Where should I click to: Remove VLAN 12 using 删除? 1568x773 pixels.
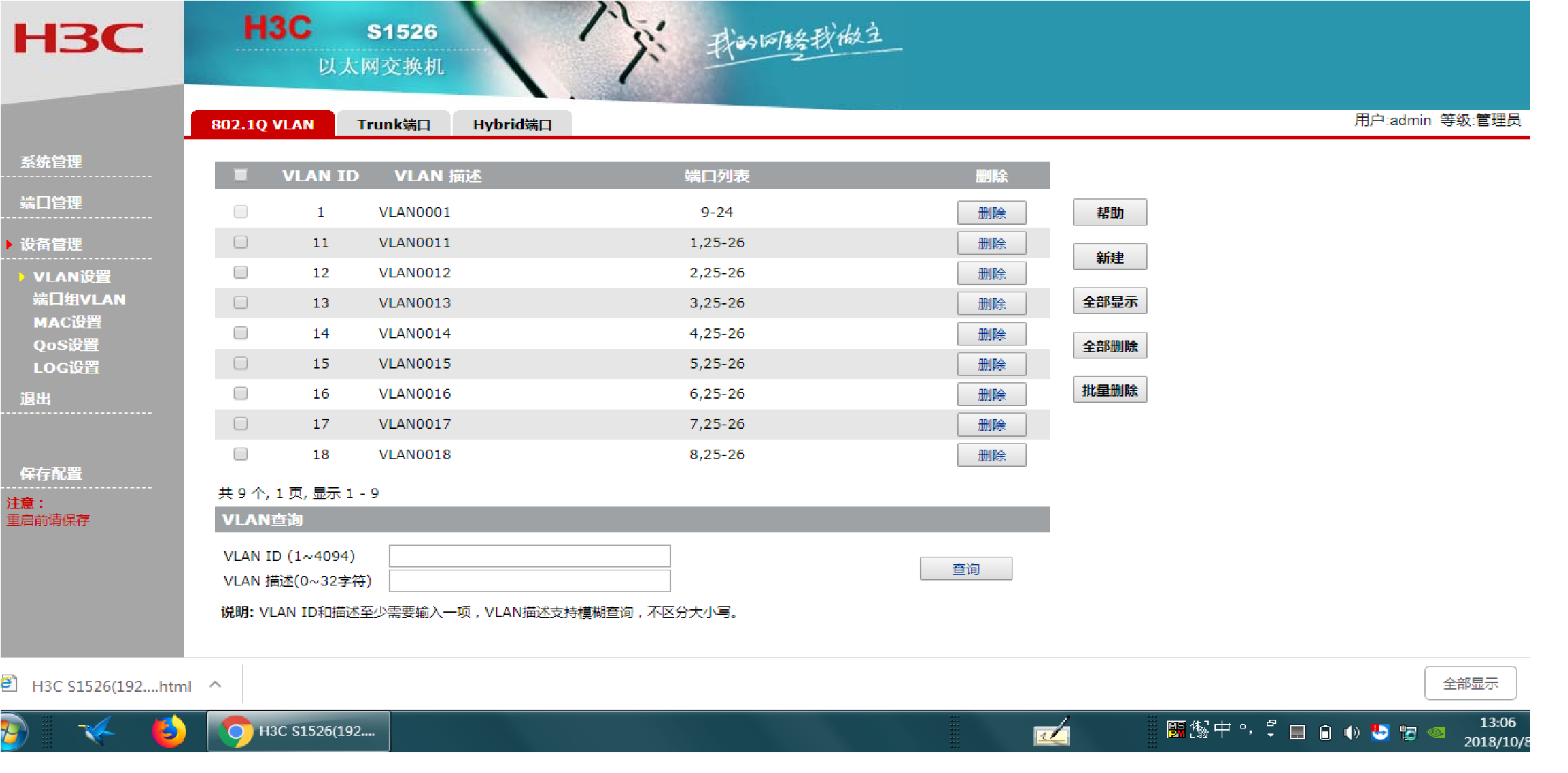(992, 274)
